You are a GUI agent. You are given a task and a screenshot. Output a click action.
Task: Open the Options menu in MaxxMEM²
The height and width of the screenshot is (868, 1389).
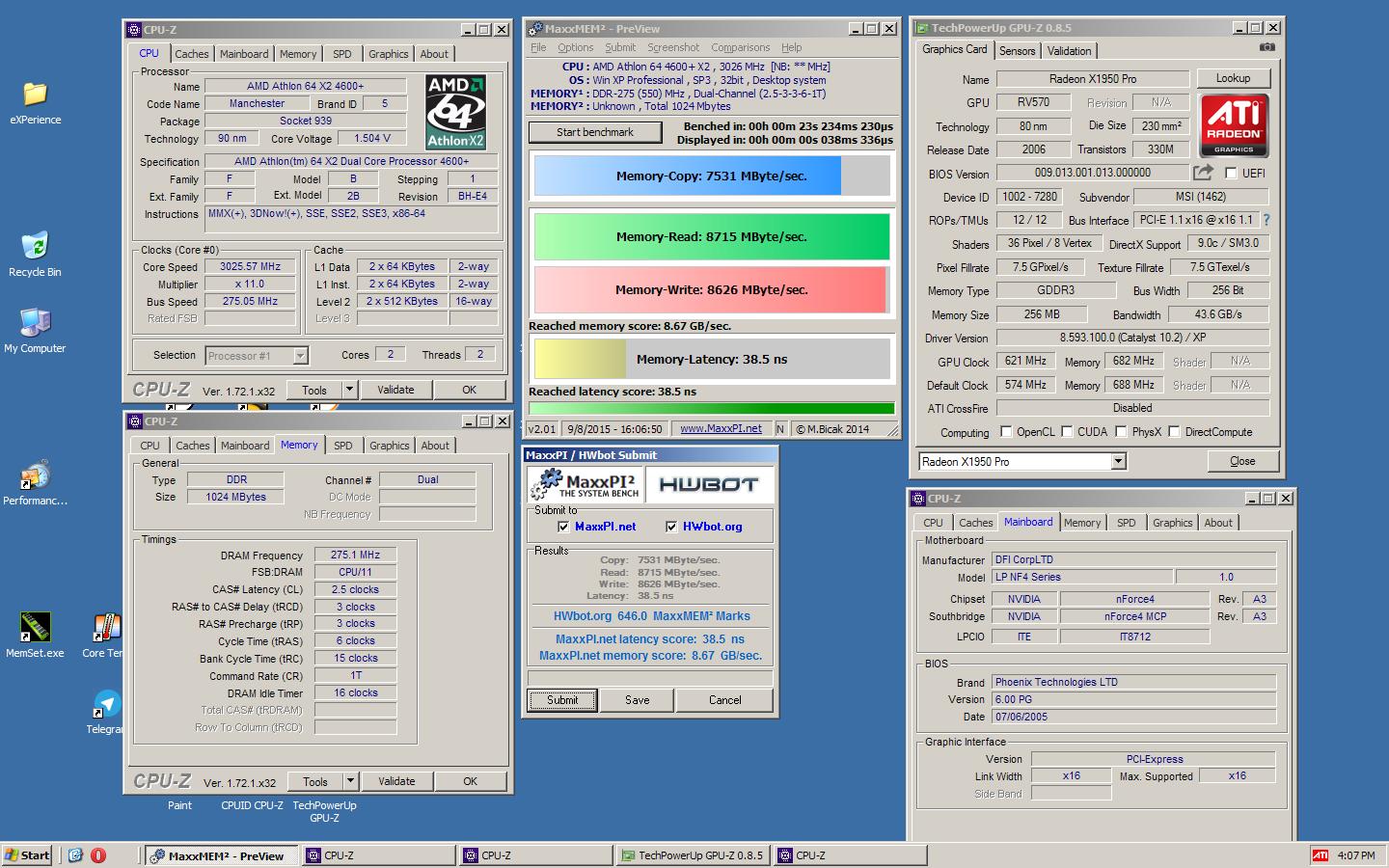tap(575, 47)
